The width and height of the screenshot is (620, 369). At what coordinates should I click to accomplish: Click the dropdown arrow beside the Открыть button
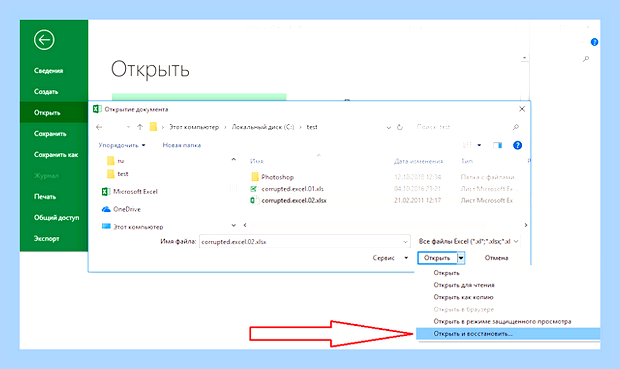pyautogui.click(x=461, y=258)
